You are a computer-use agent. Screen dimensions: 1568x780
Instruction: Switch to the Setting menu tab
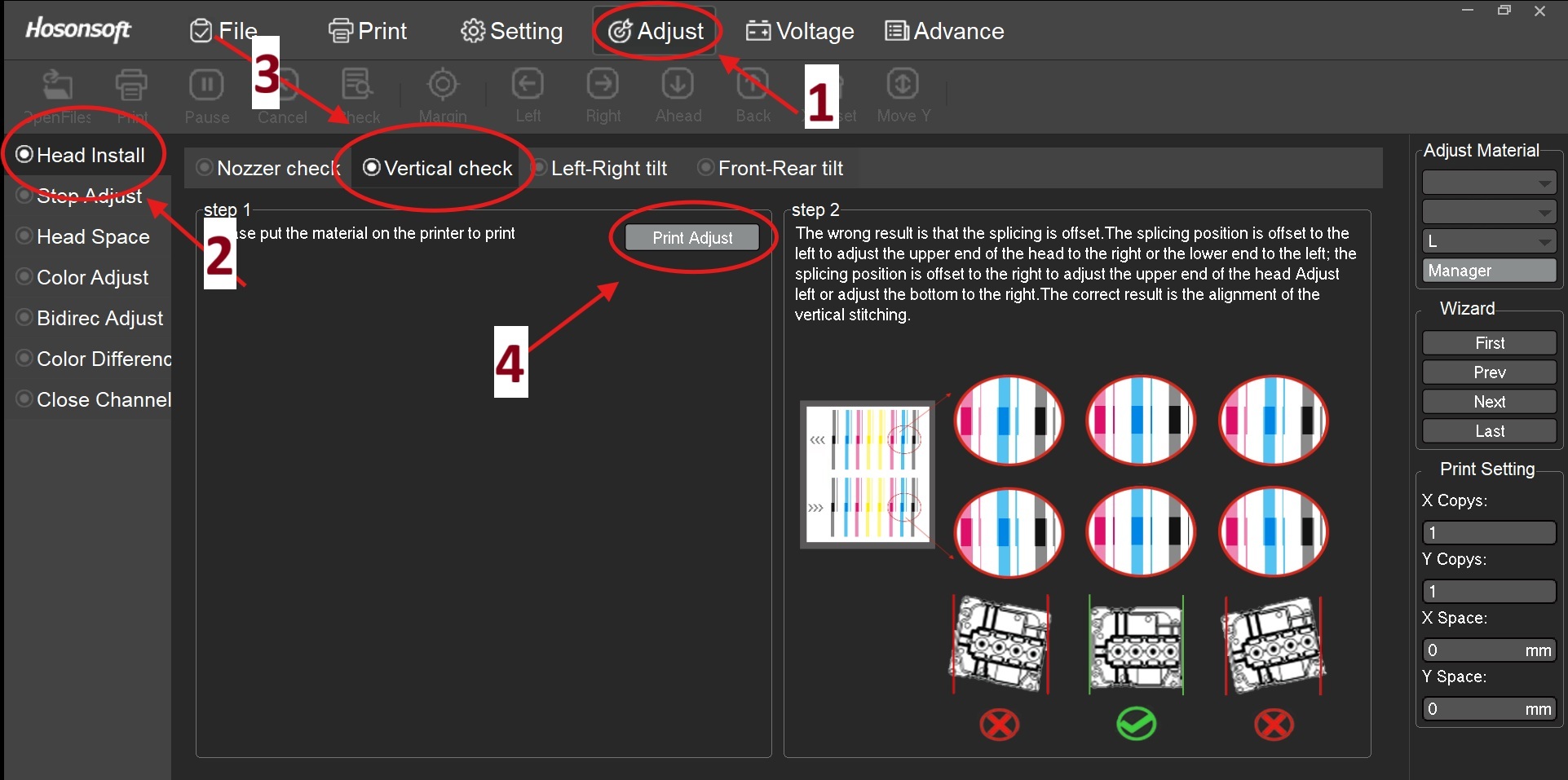(x=511, y=31)
